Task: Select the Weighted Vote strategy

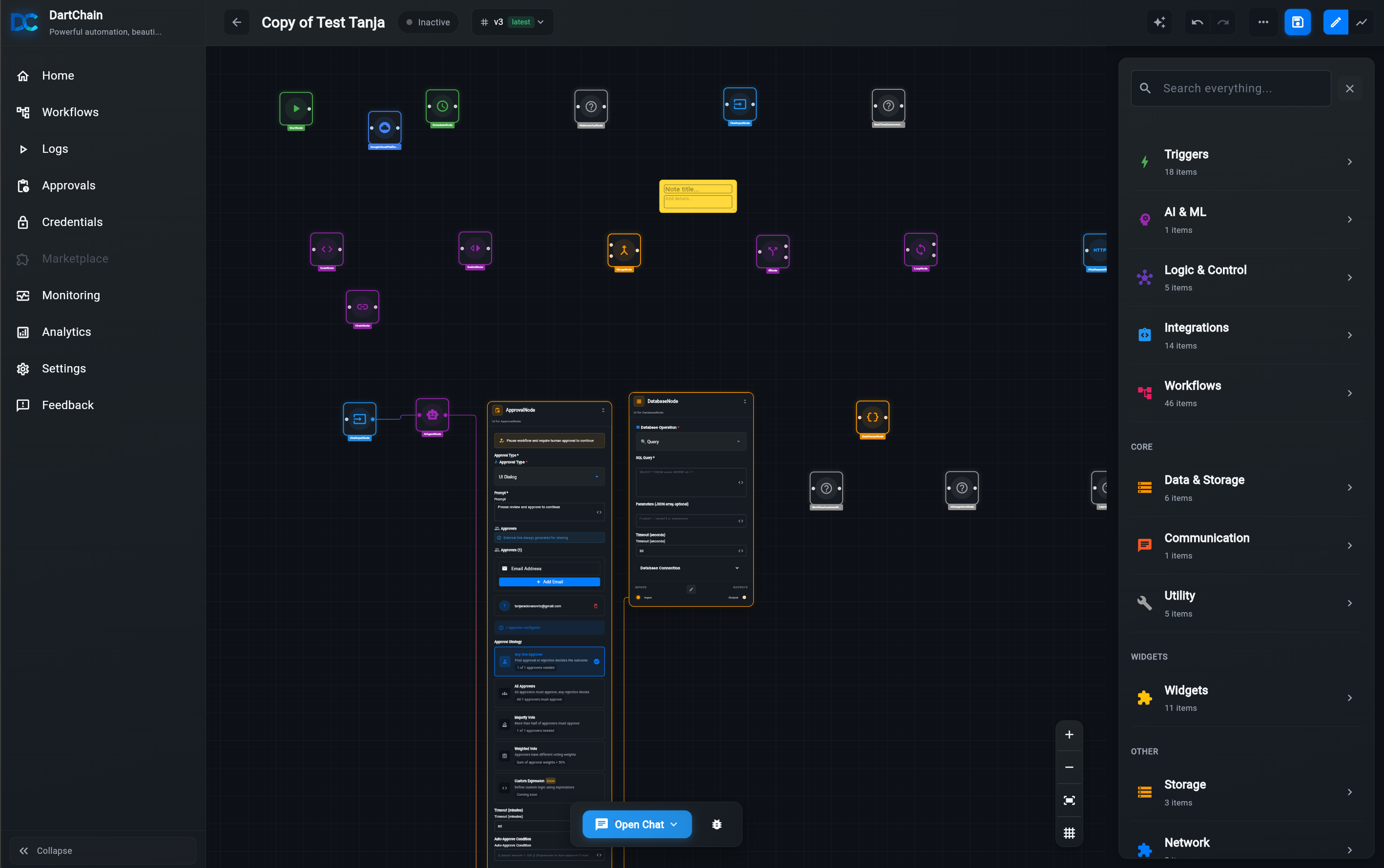Action: pyautogui.click(x=549, y=755)
